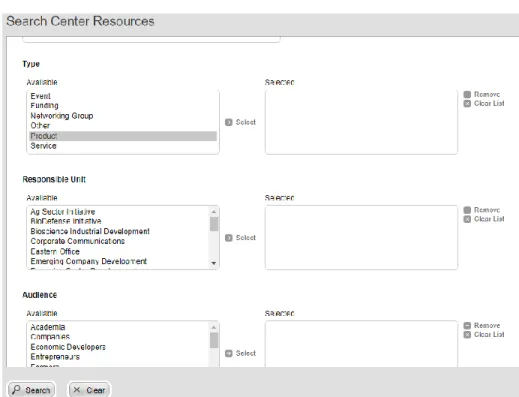The image size is (519, 397).
Task: Click the Select arrow icon for Audience
Action: [x=229, y=353]
